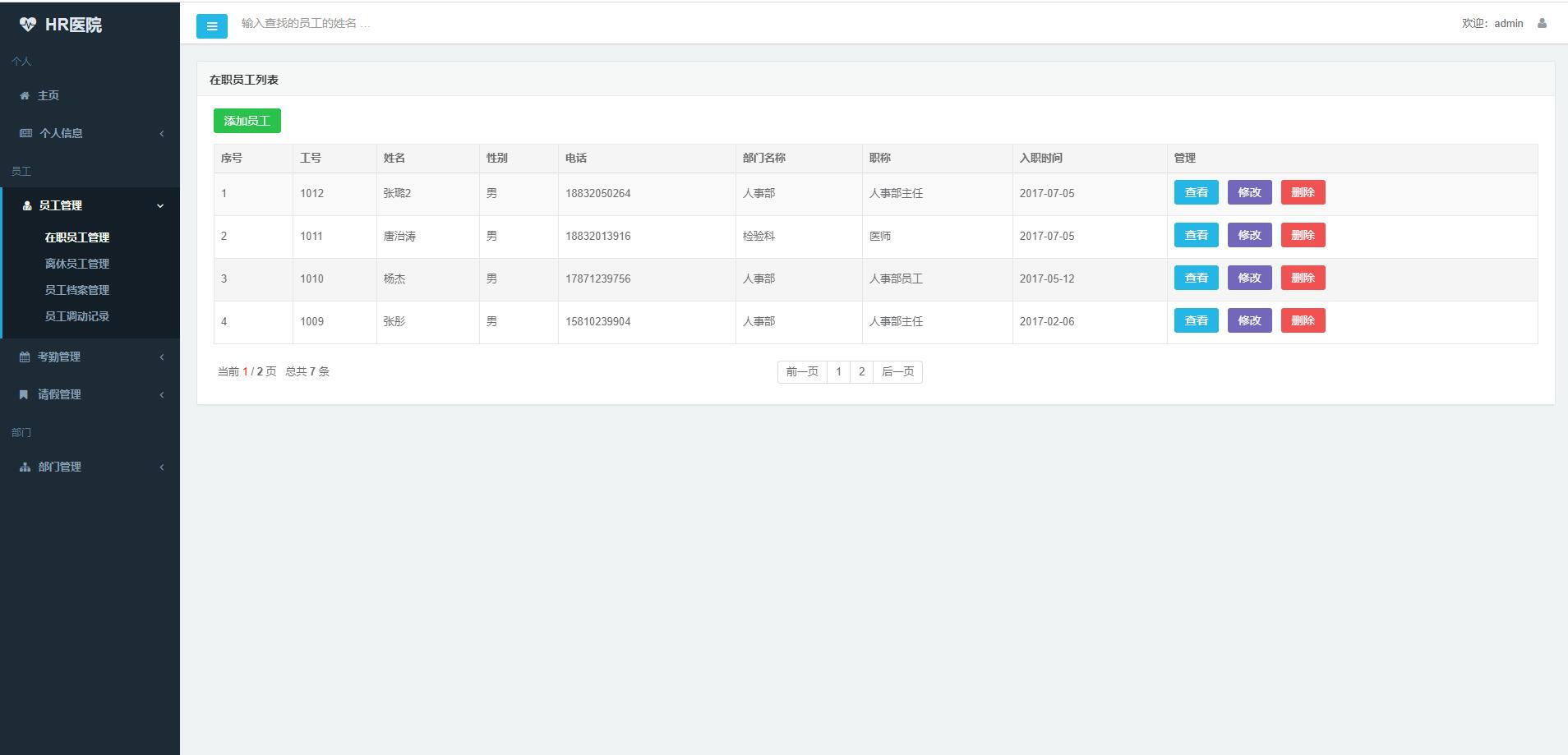This screenshot has width=1568, height=755.
Task: View employee 张璐2 with 查看 button
Action: pos(1197,192)
